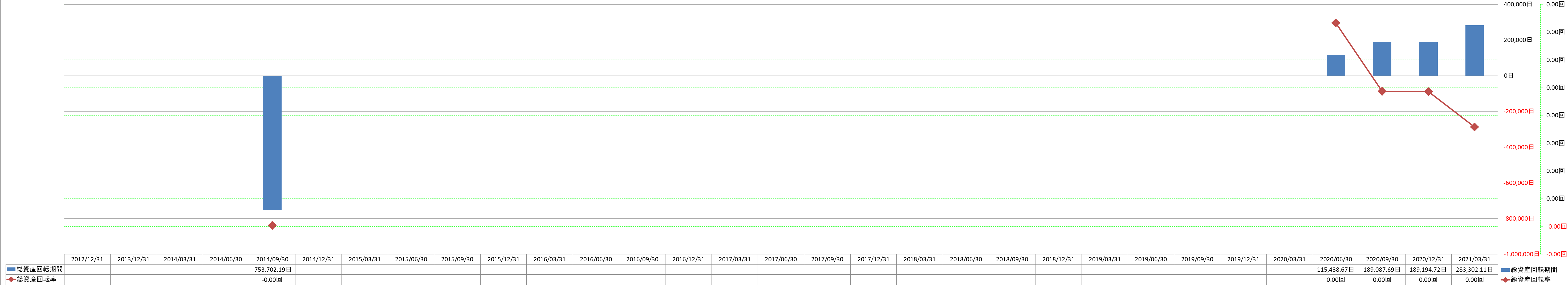Click the 2020/06/30 date header
Viewport: 1568px width, 285px height.
1336,259
